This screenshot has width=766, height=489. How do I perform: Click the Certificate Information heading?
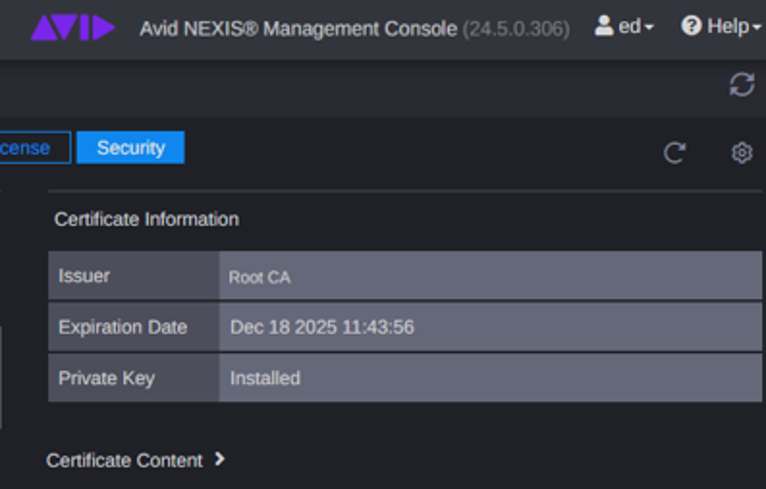147,219
